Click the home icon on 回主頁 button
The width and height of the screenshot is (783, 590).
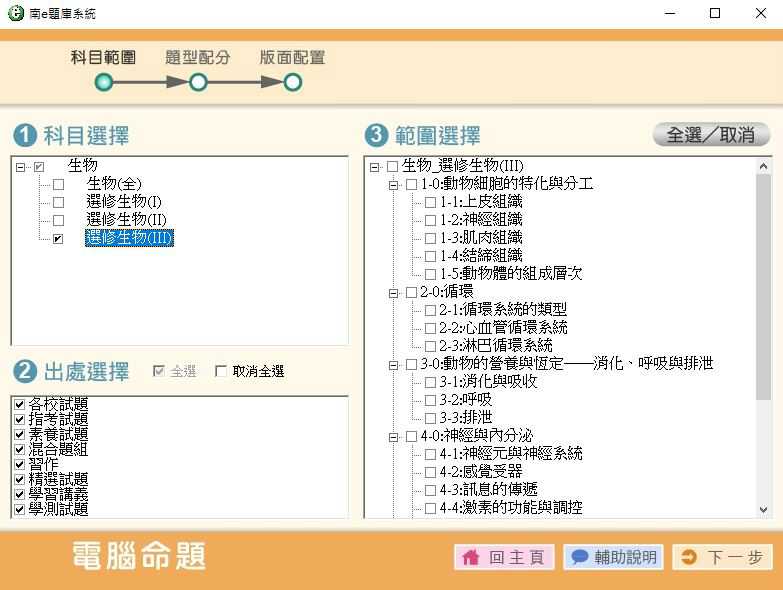[470, 557]
